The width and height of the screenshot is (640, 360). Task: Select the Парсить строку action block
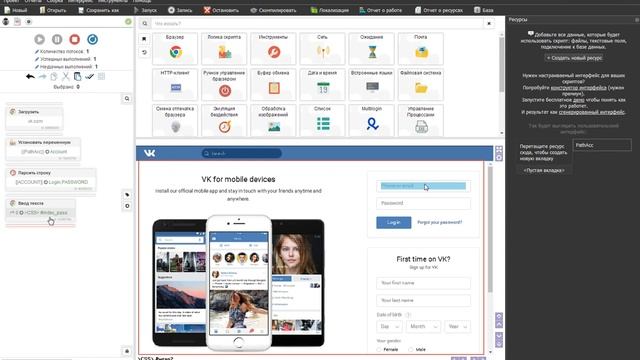click(x=51, y=180)
